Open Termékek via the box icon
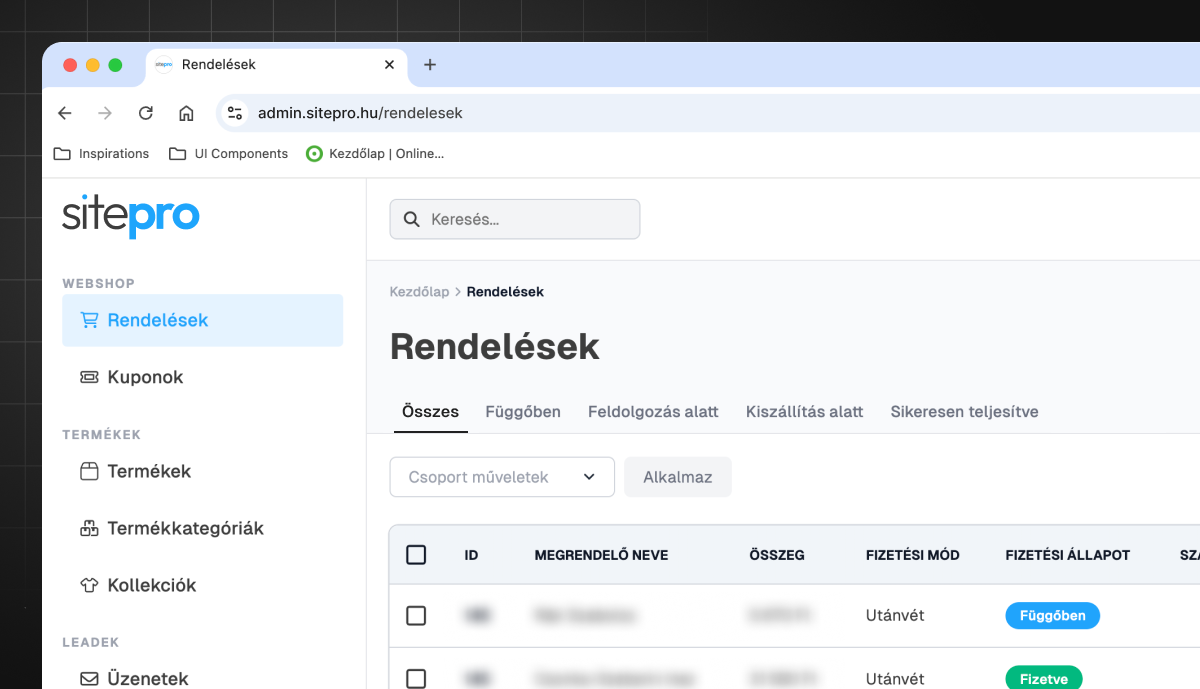The width and height of the screenshot is (1200, 689). [x=88, y=471]
